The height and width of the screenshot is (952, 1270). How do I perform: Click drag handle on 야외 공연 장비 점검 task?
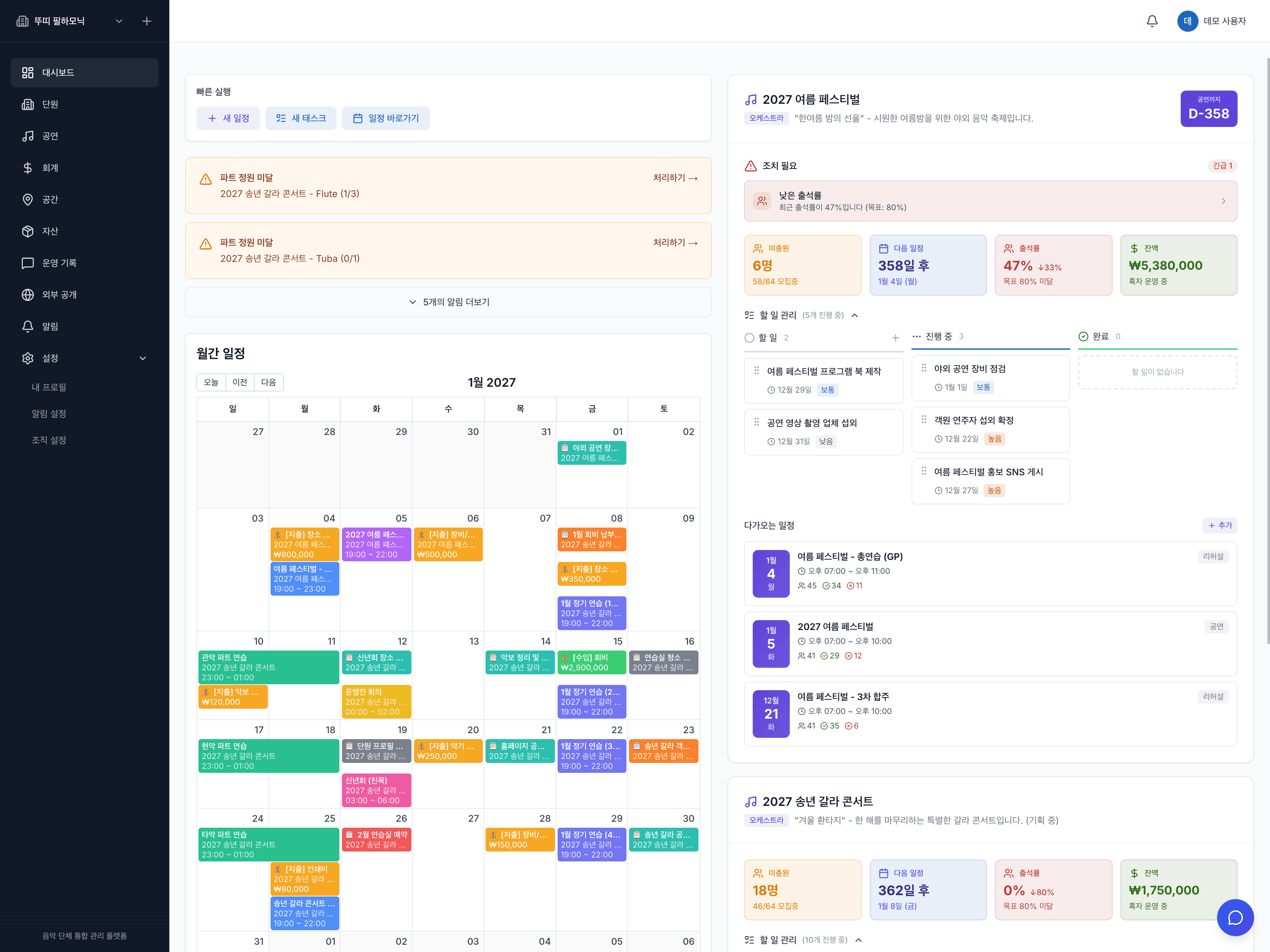pos(924,368)
